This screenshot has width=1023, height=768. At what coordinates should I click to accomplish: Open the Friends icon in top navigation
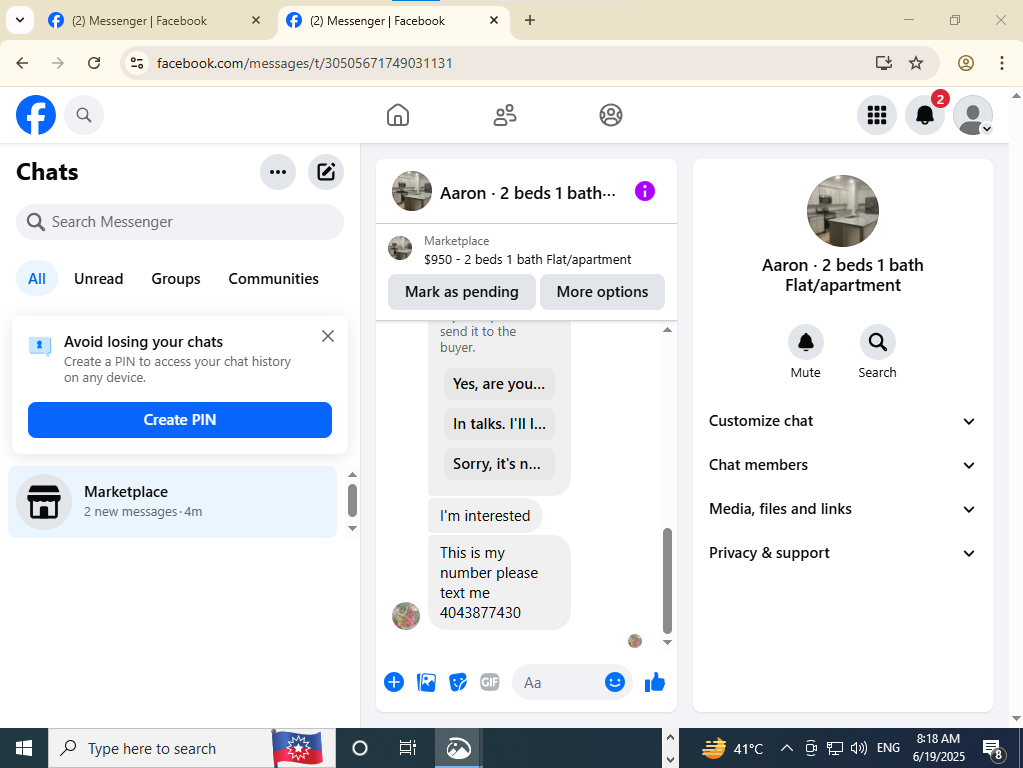pos(504,115)
